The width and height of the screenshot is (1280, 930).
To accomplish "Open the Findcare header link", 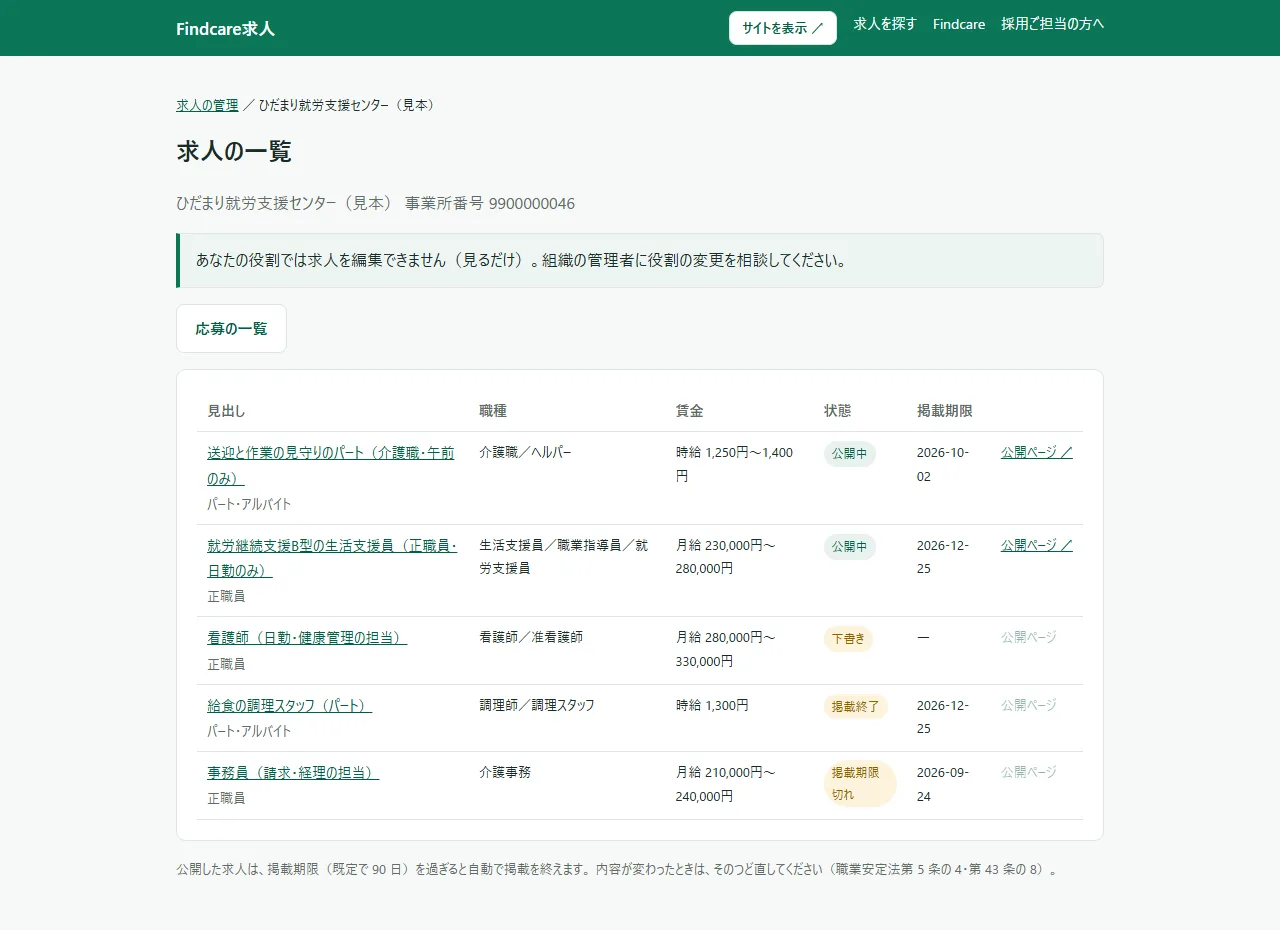I will (x=959, y=24).
